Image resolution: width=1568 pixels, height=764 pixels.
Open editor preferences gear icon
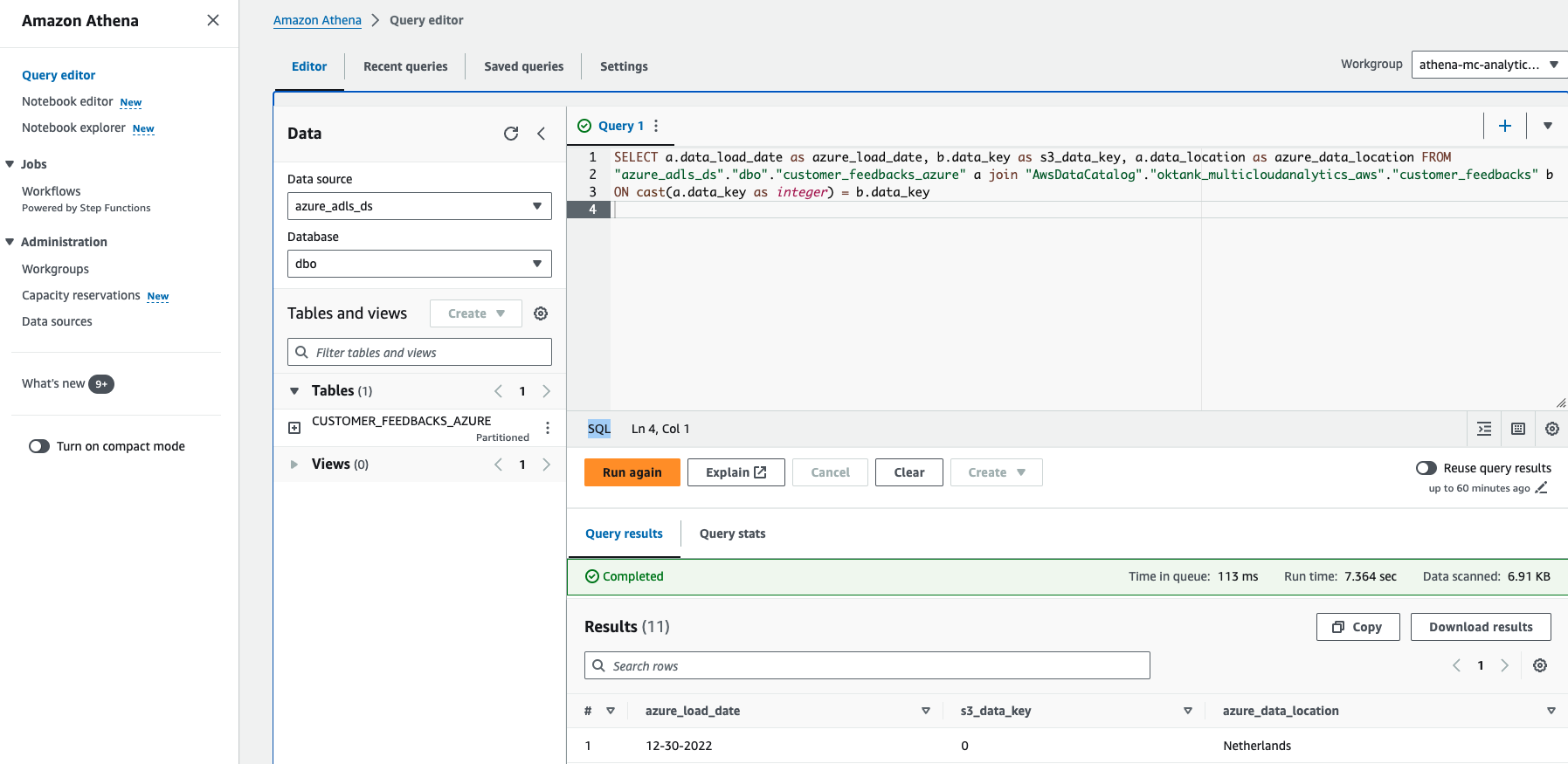pos(1552,429)
